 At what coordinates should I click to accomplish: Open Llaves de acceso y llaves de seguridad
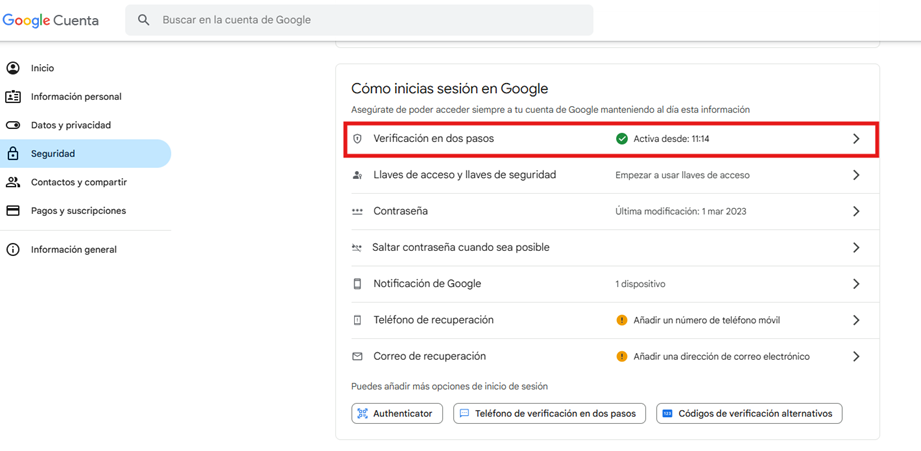click(615, 175)
